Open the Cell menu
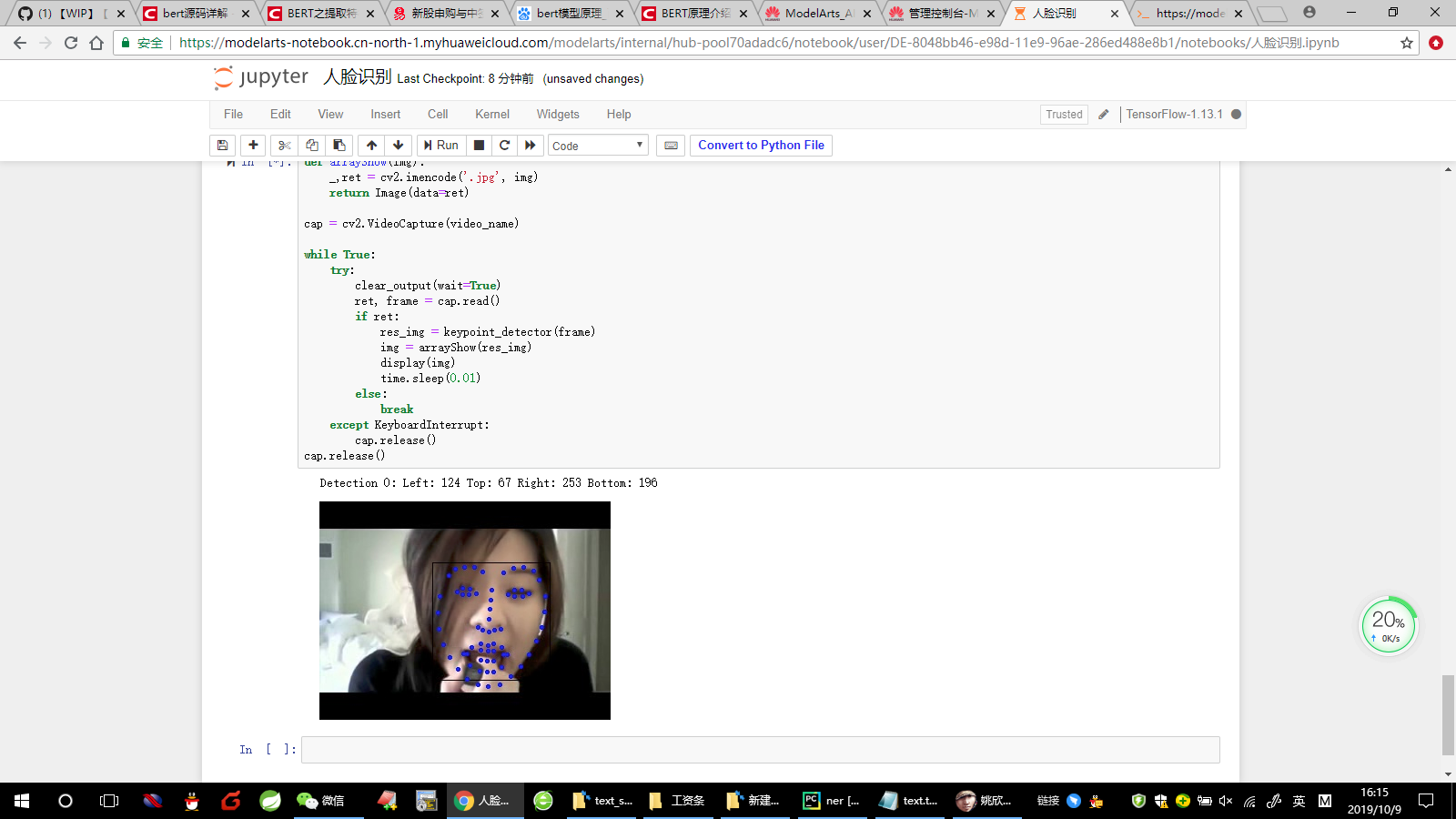 pyautogui.click(x=438, y=114)
